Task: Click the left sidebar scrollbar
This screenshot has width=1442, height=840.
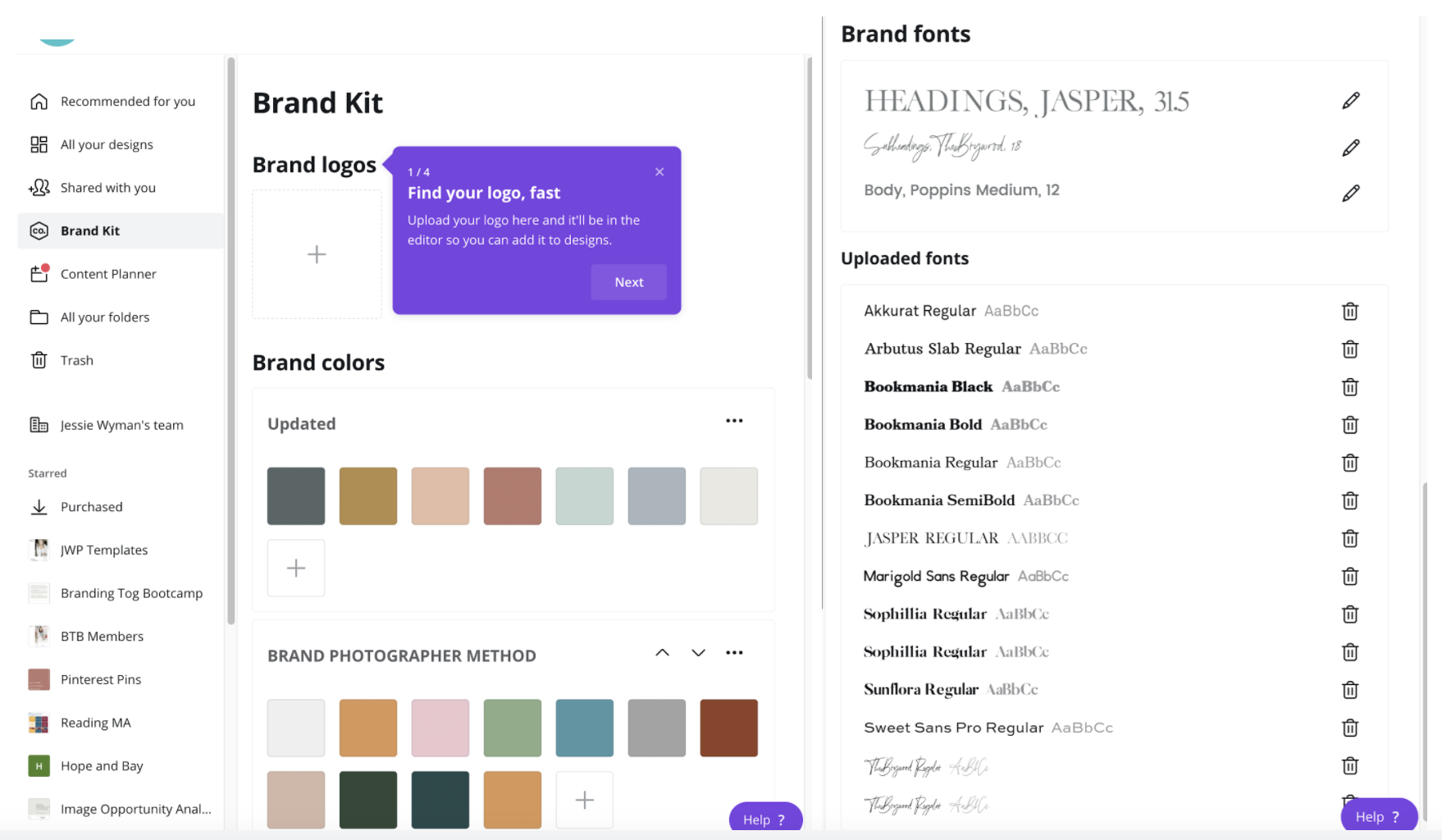Action: pos(231,340)
